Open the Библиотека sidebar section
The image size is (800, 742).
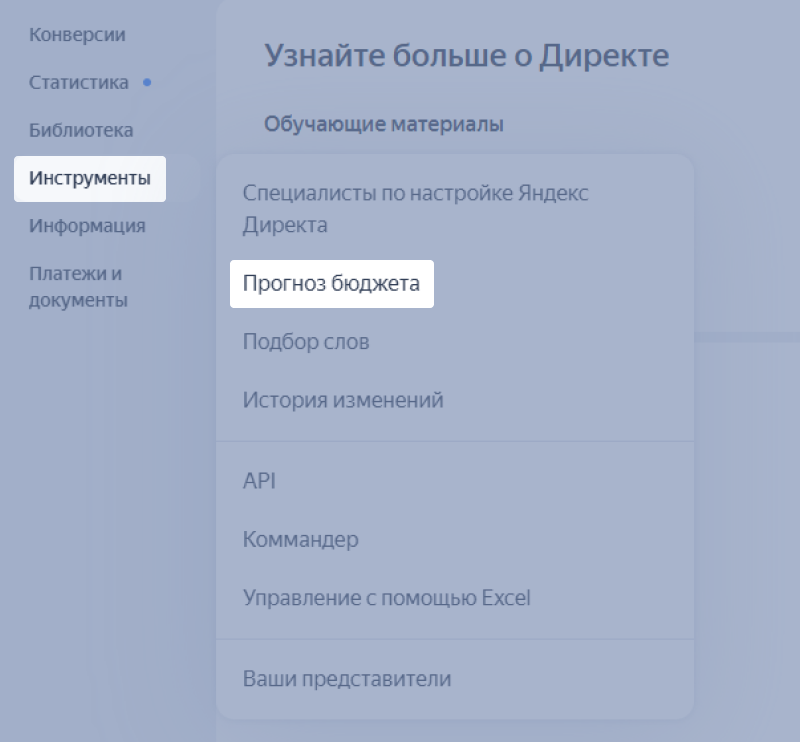81,130
